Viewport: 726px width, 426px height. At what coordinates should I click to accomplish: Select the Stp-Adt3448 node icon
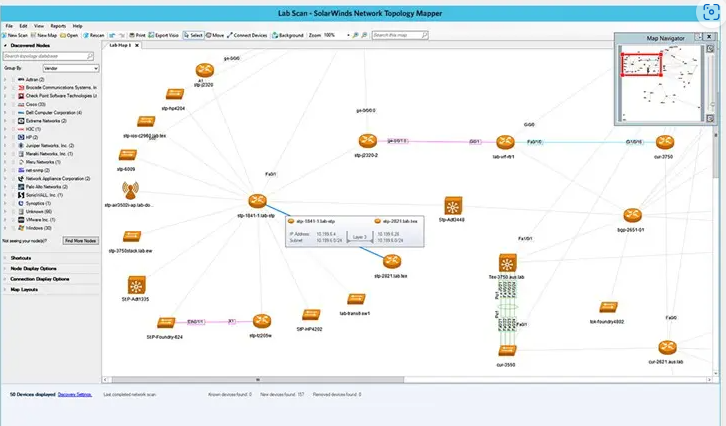click(x=453, y=206)
